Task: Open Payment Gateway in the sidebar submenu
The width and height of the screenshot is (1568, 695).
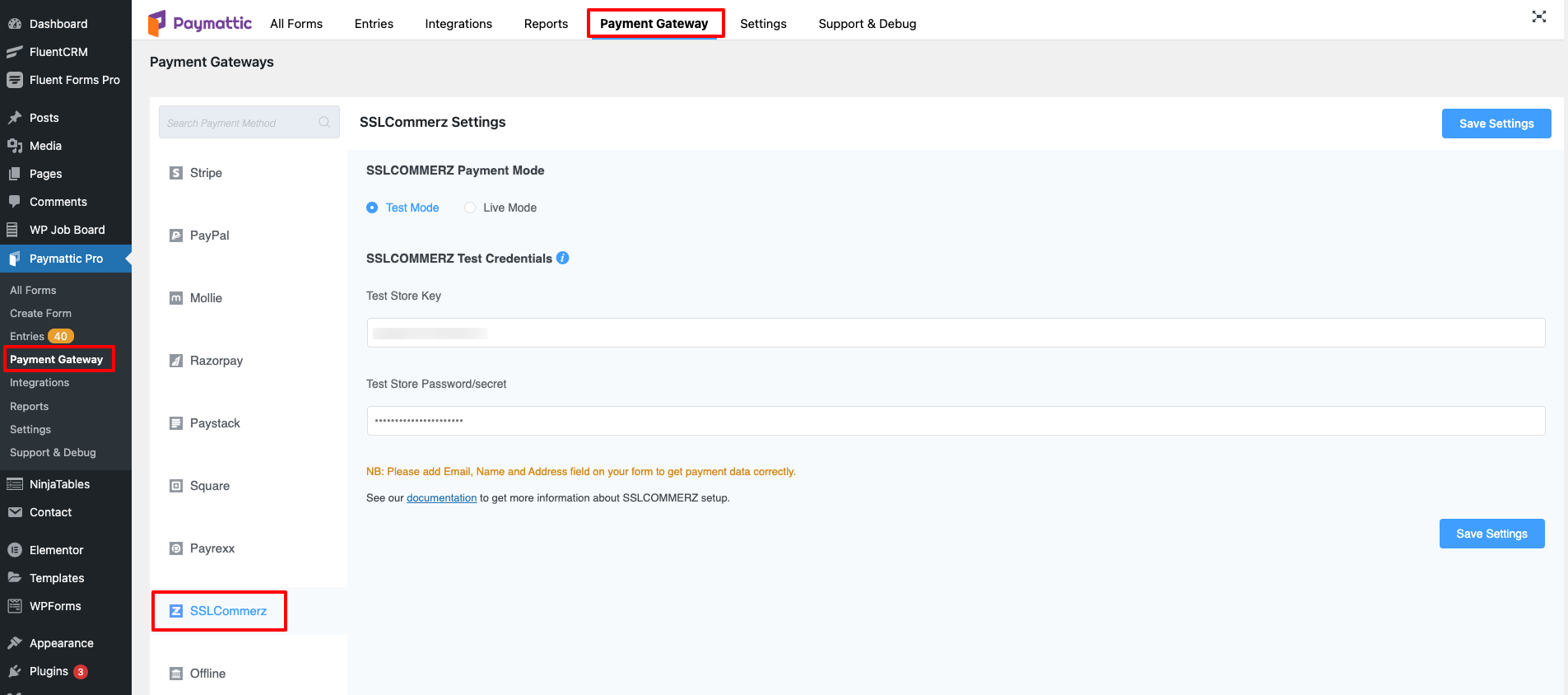Action: tap(56, 360)
